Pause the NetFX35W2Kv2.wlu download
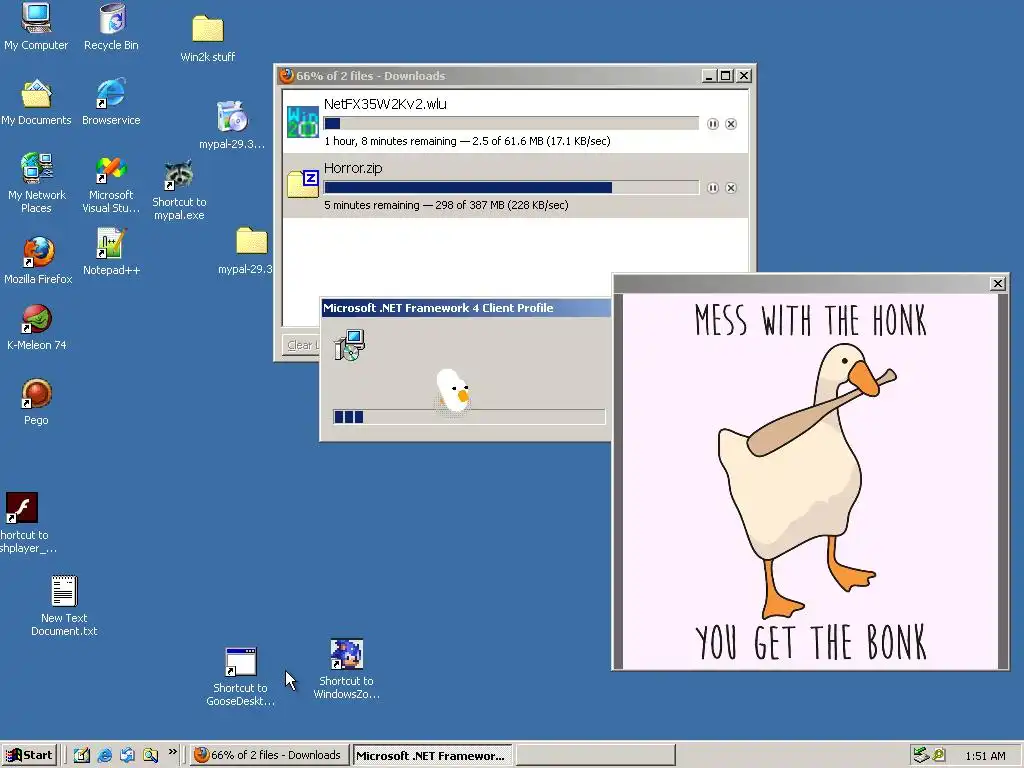Viewport: 1024px width, 768px height. click(712, 124)
